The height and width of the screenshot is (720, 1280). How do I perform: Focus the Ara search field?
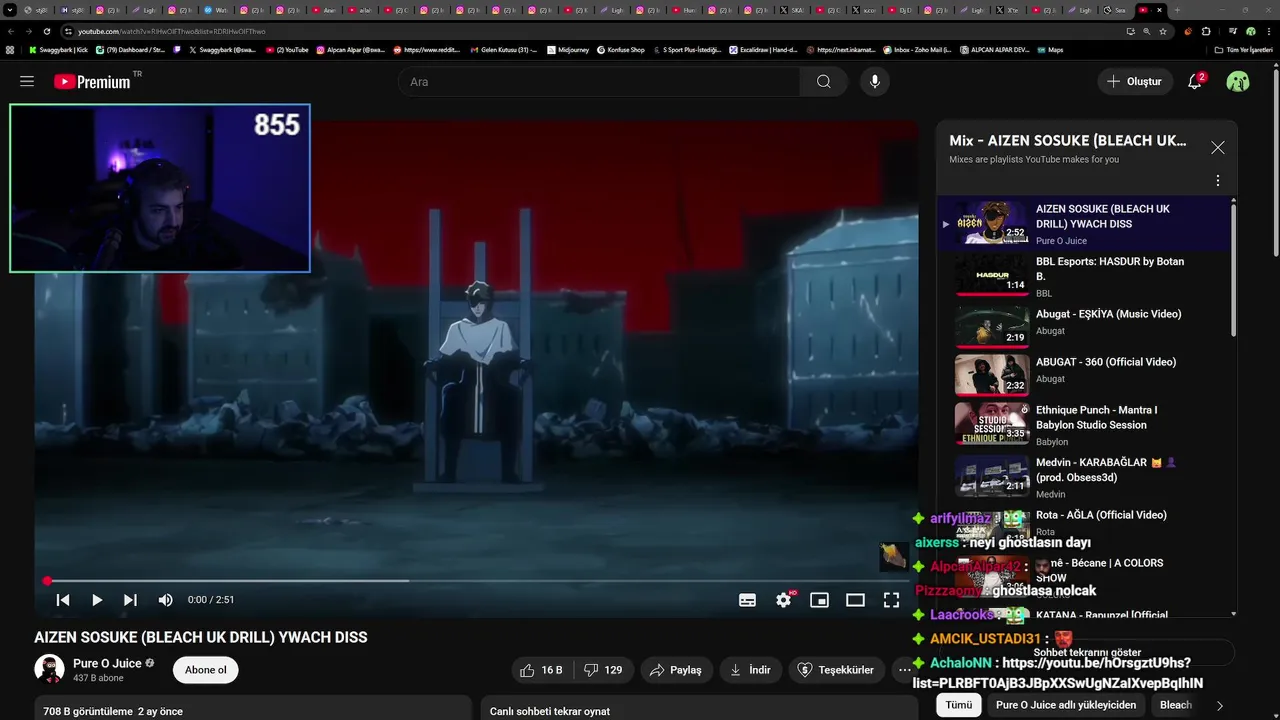(599, 82)
